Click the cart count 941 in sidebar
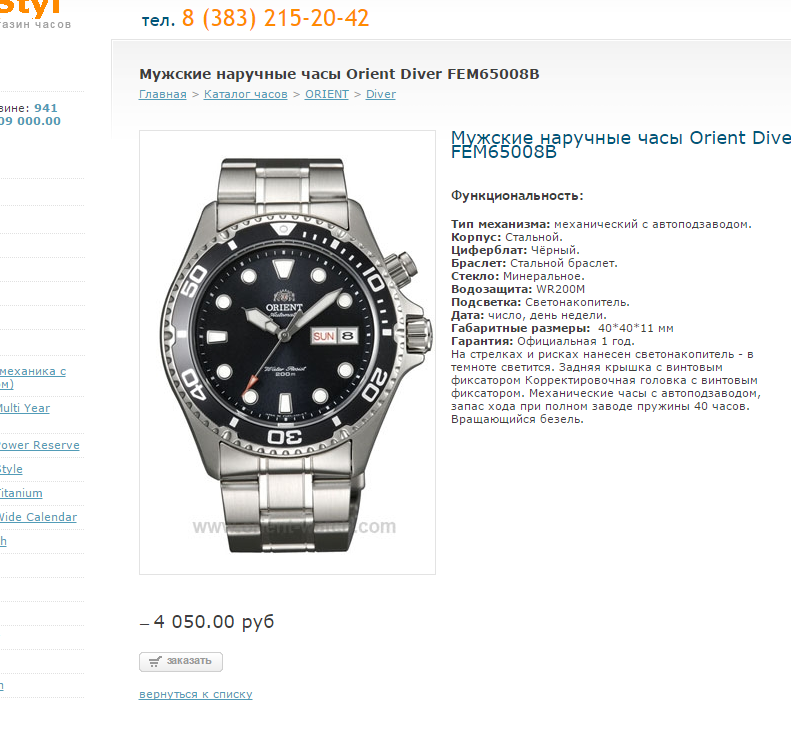Viewport: 791px width, 744px height. pyautogui.click(x=46, y=108)
